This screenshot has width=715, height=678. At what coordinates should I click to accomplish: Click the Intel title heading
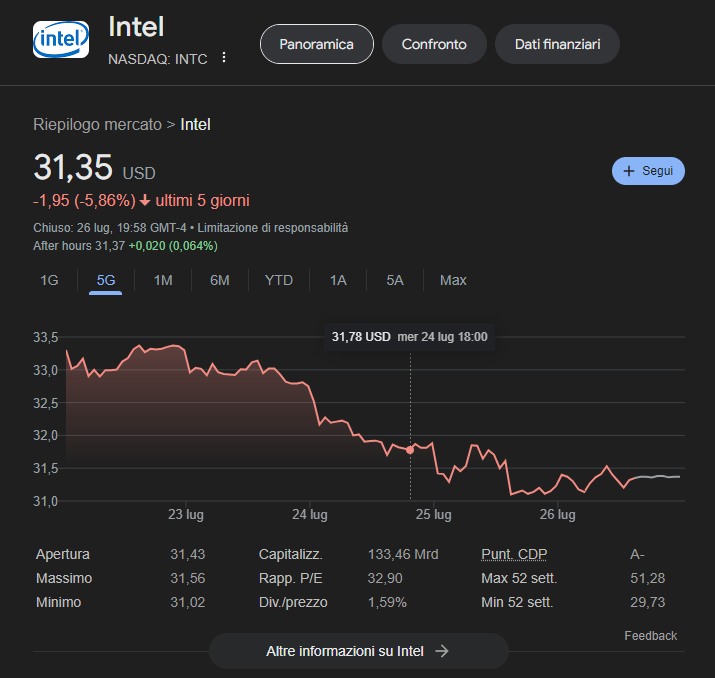(x=136, y=26)
